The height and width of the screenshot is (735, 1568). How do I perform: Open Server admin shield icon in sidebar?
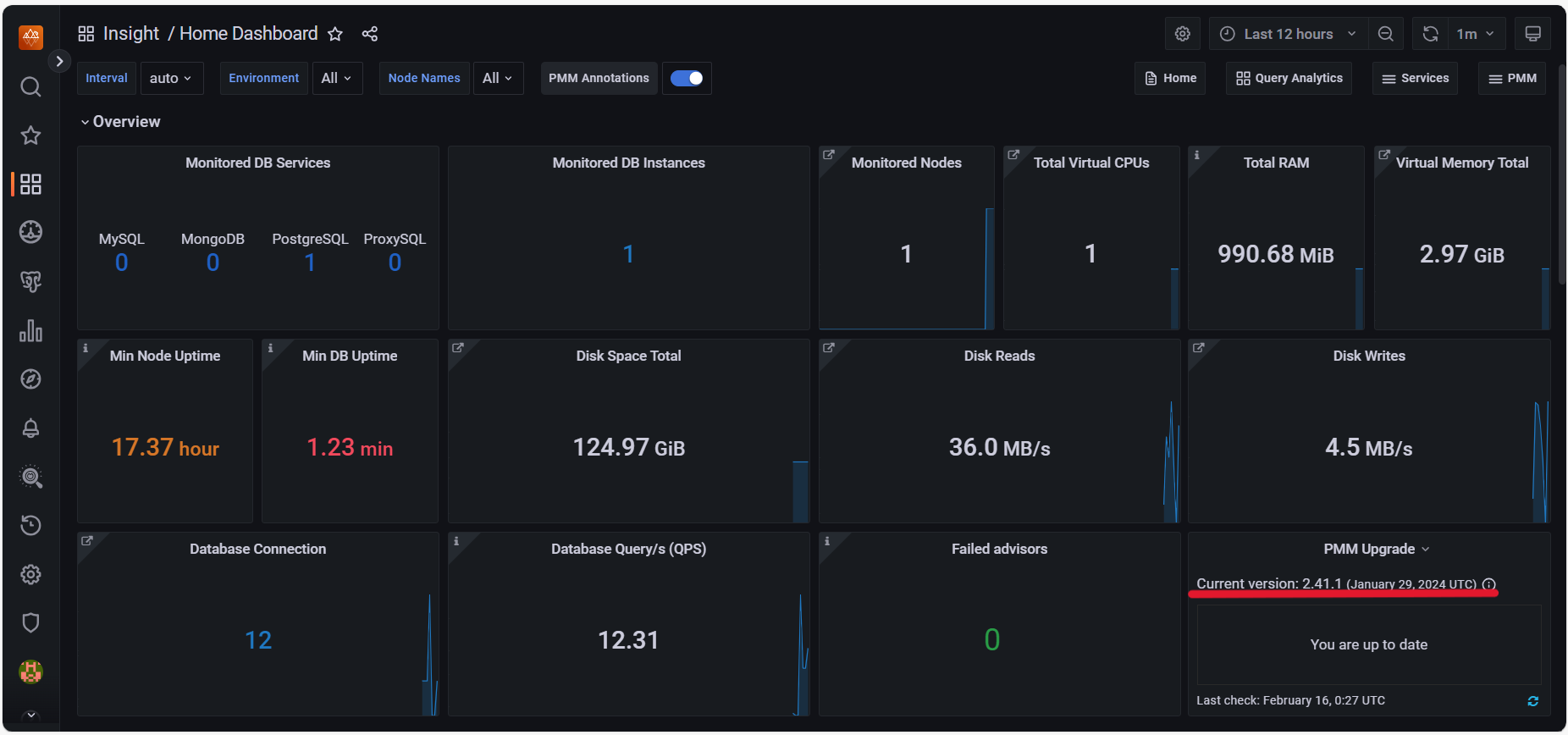coord(30,623)
